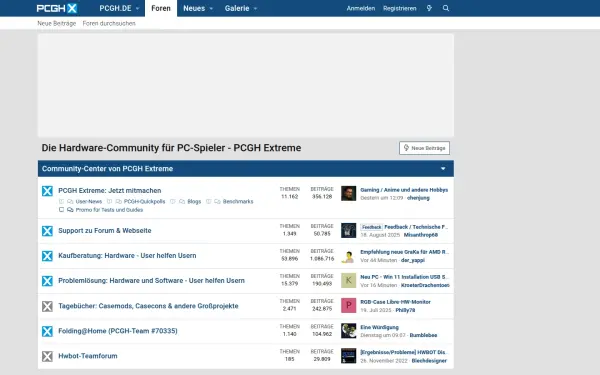Click username Blechdesigner

[429, 361]
